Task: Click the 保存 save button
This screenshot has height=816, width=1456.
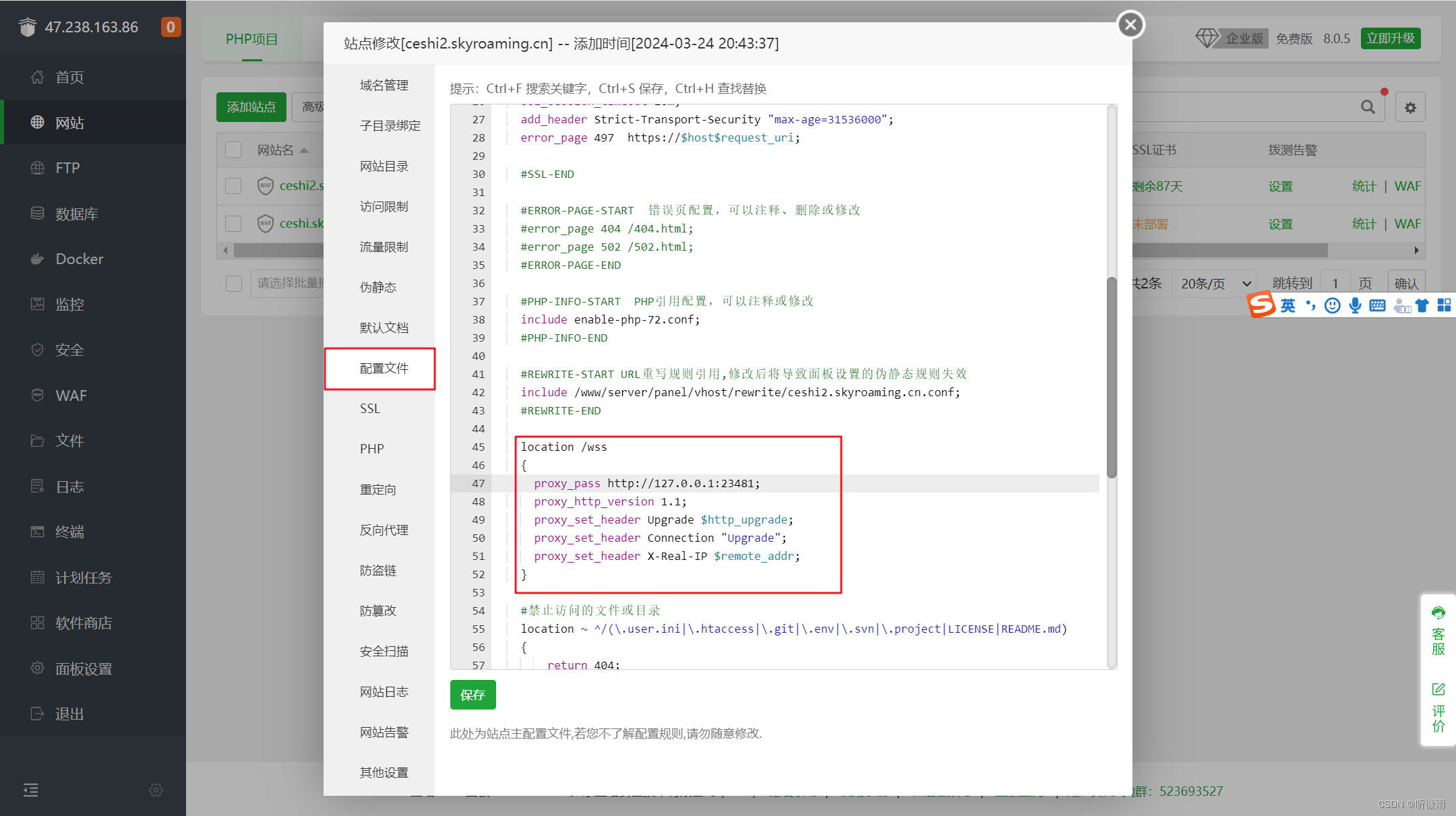Action: [473, 695]
